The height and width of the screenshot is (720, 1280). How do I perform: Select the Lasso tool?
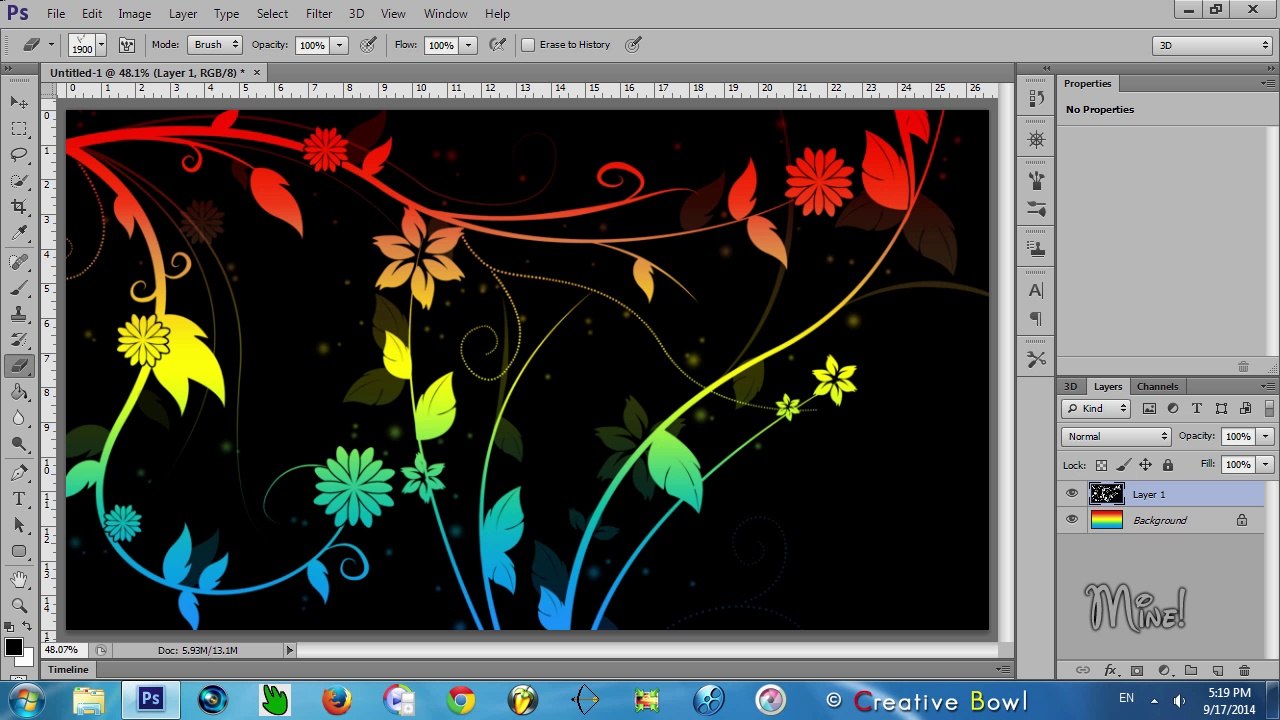click(x=19, y=155)
